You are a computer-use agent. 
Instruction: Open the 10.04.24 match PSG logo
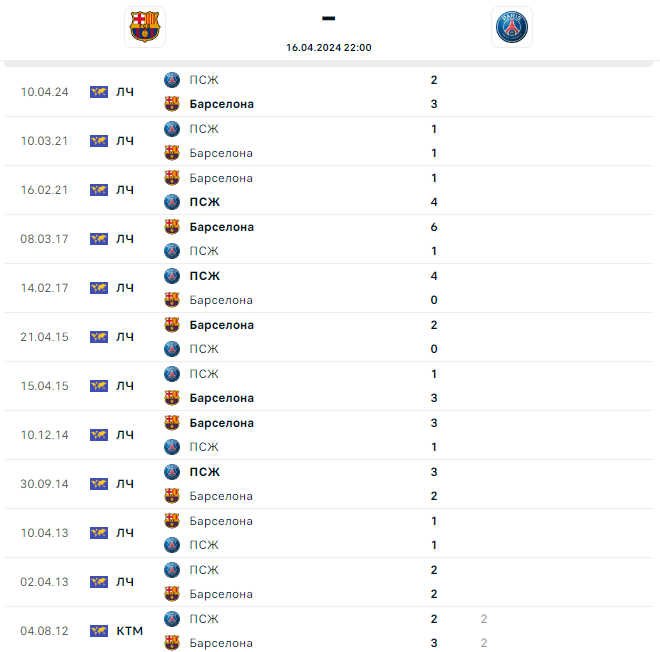[172, 80]
